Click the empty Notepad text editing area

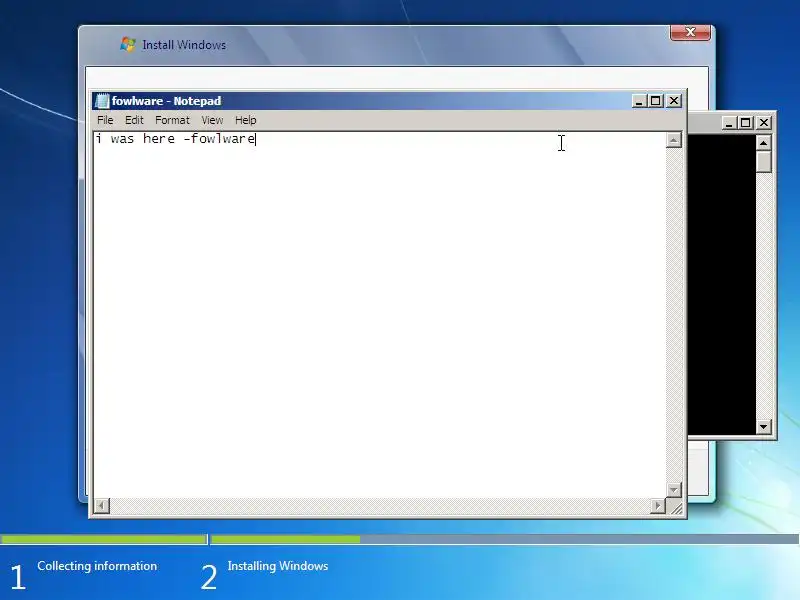pos(380,316)
